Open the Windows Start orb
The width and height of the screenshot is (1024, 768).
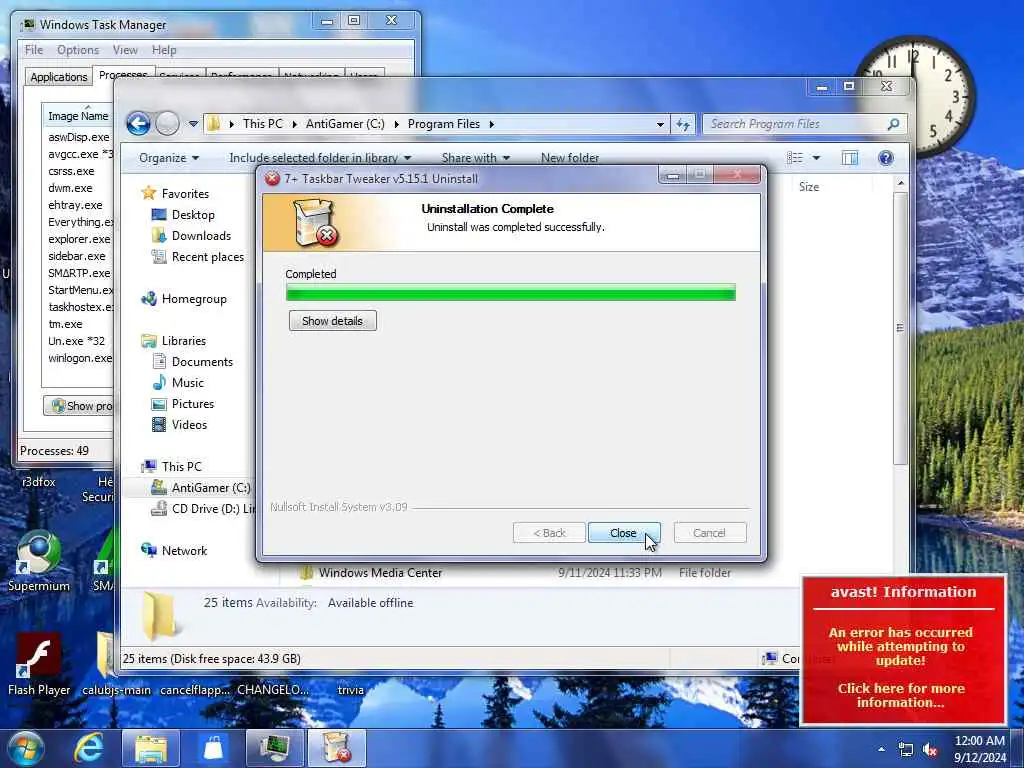tap(26, 748)
